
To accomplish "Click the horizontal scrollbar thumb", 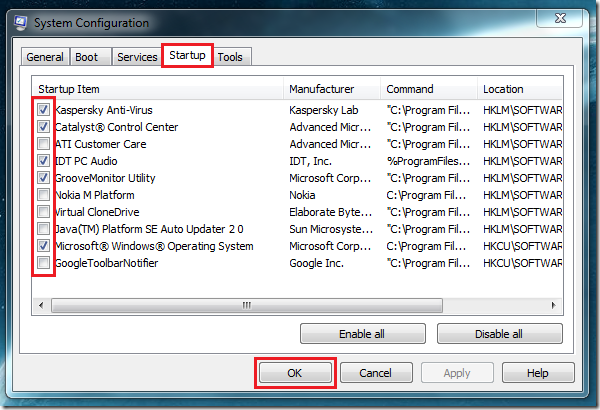I will tap(247, 305).
